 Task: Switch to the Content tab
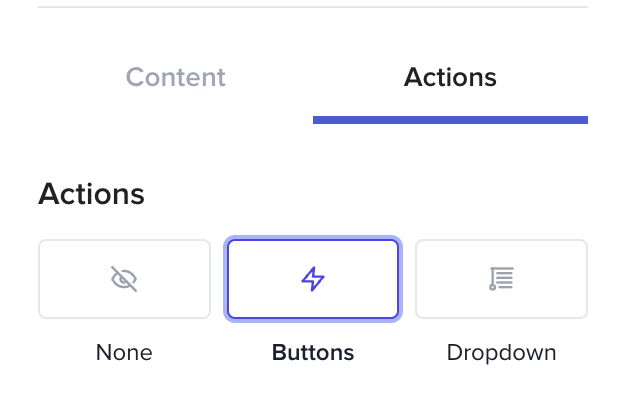point(176,77)
